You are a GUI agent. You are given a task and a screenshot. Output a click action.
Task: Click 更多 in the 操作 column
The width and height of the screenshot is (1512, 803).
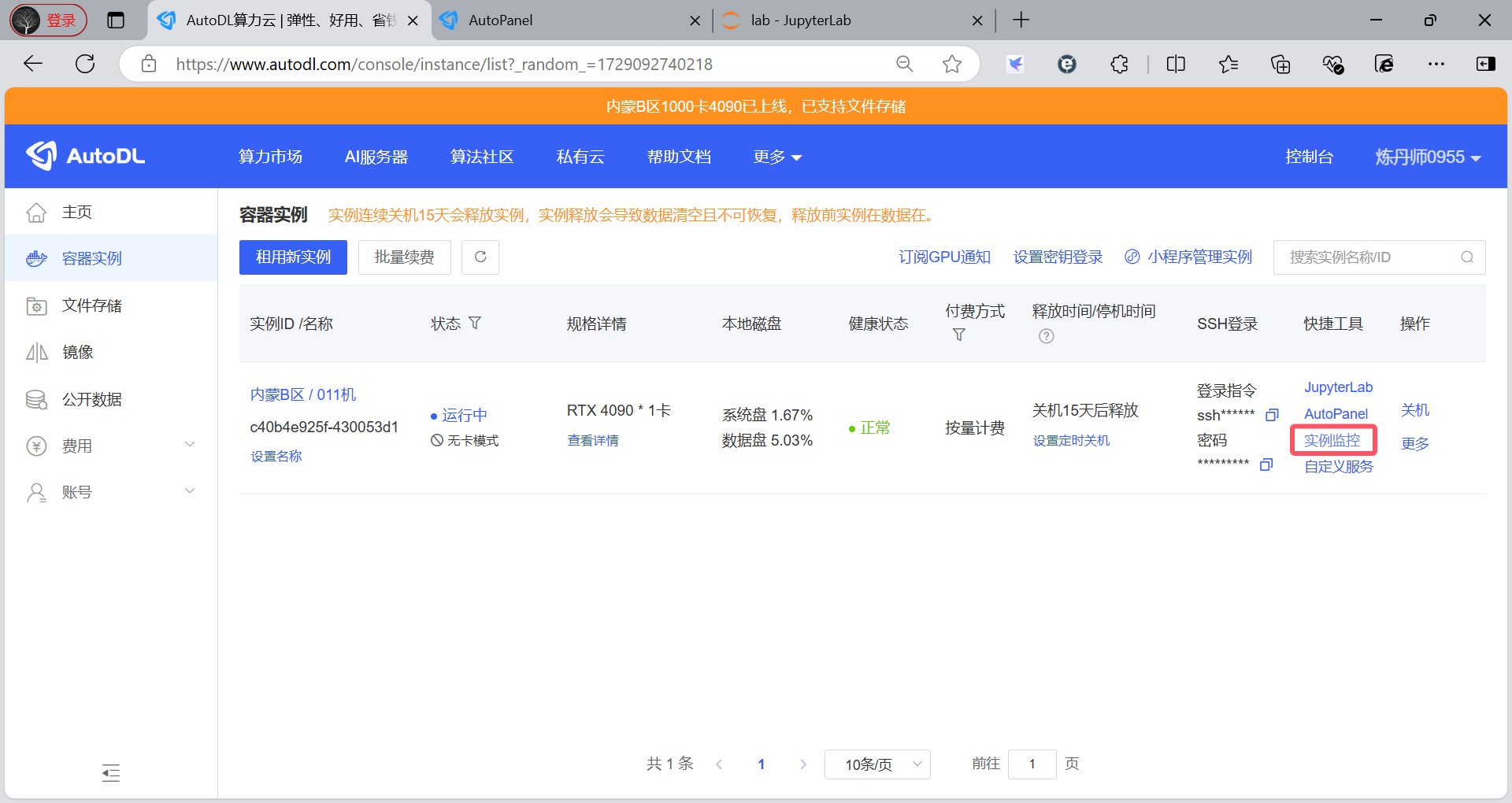(1414, 444)
